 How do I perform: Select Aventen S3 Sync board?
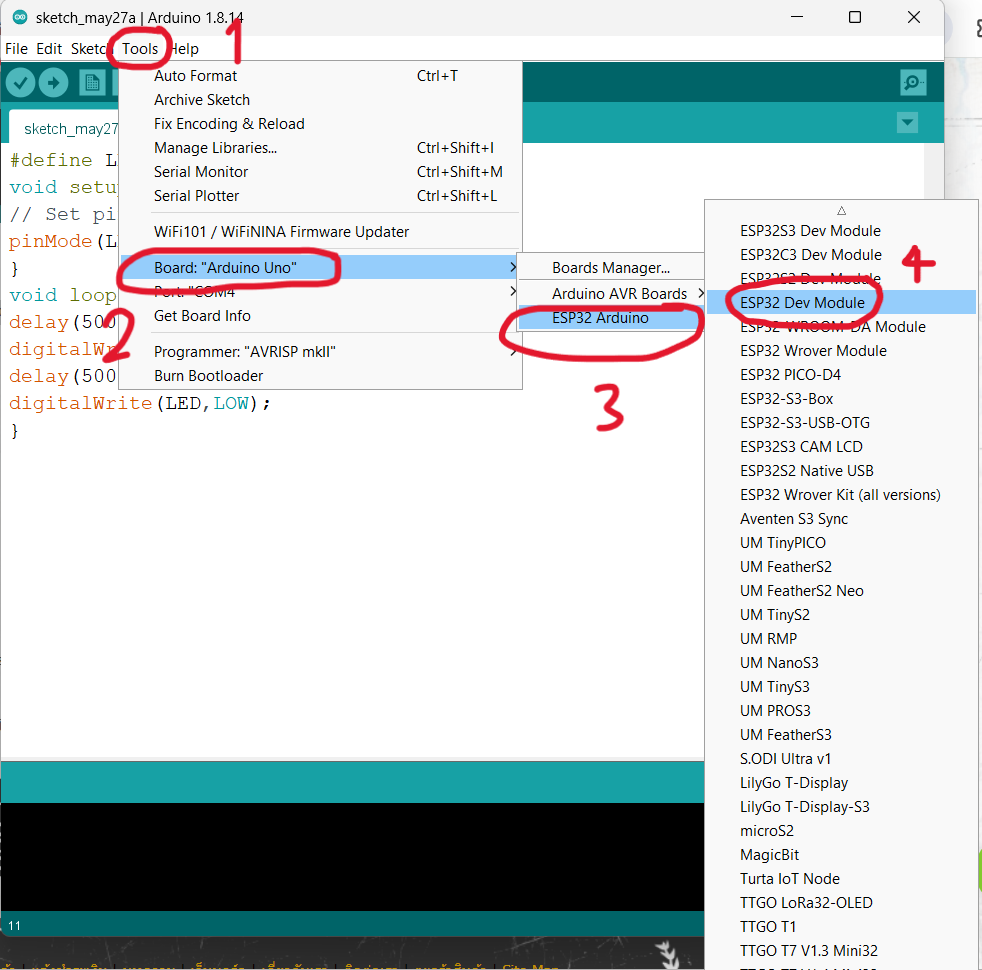[841, 519]
